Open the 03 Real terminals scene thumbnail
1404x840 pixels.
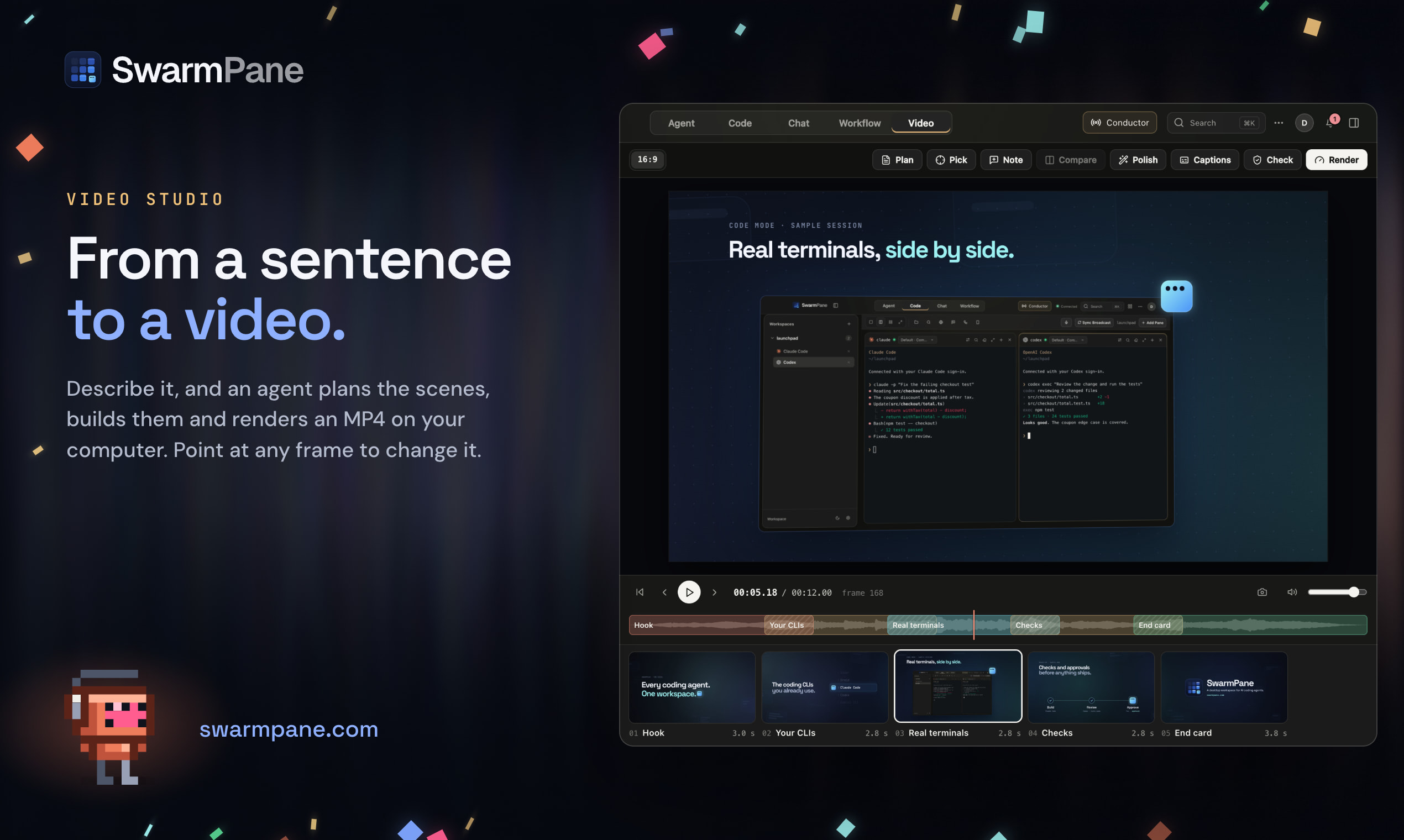pos(958,686)
